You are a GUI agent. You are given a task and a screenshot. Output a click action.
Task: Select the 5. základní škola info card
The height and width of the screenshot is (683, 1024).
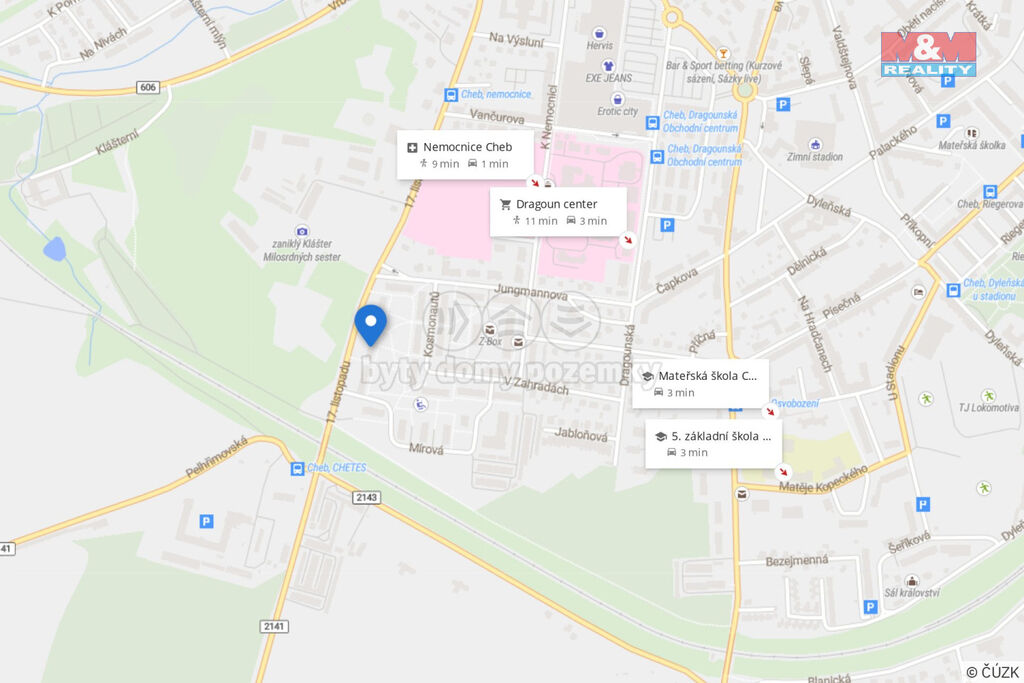pyautogui.click(x=713, y=444)
